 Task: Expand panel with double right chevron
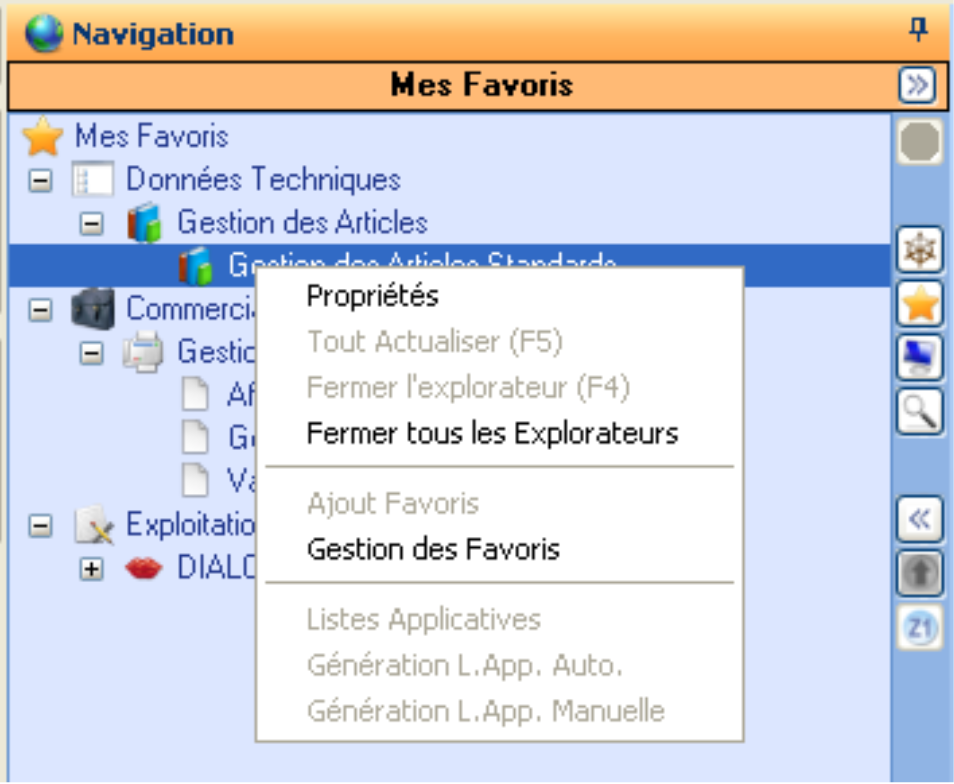point(916,86)
